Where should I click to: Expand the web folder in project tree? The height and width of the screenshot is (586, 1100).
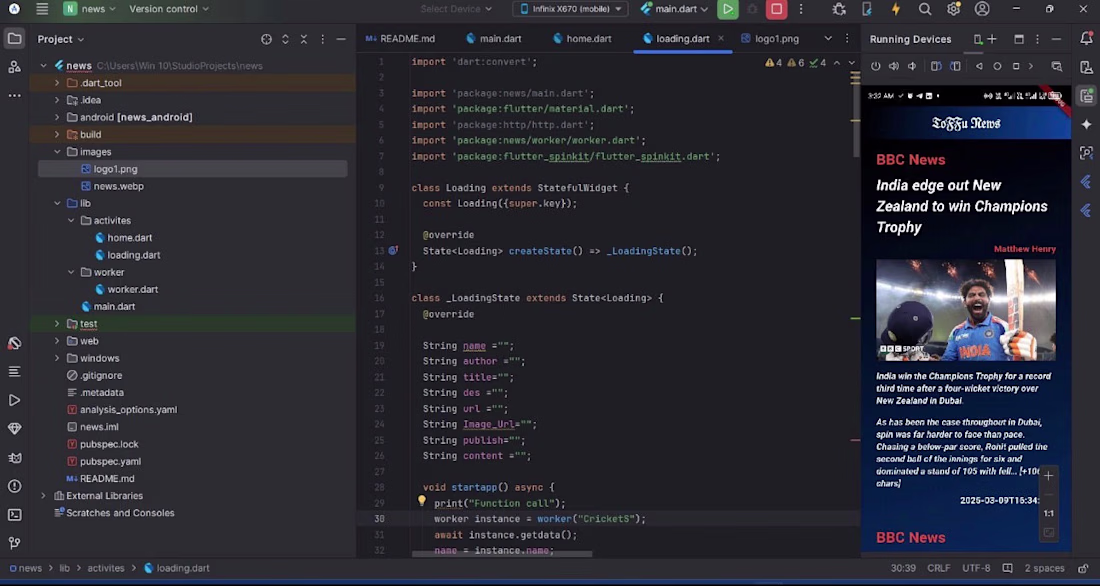click(57, 341)
